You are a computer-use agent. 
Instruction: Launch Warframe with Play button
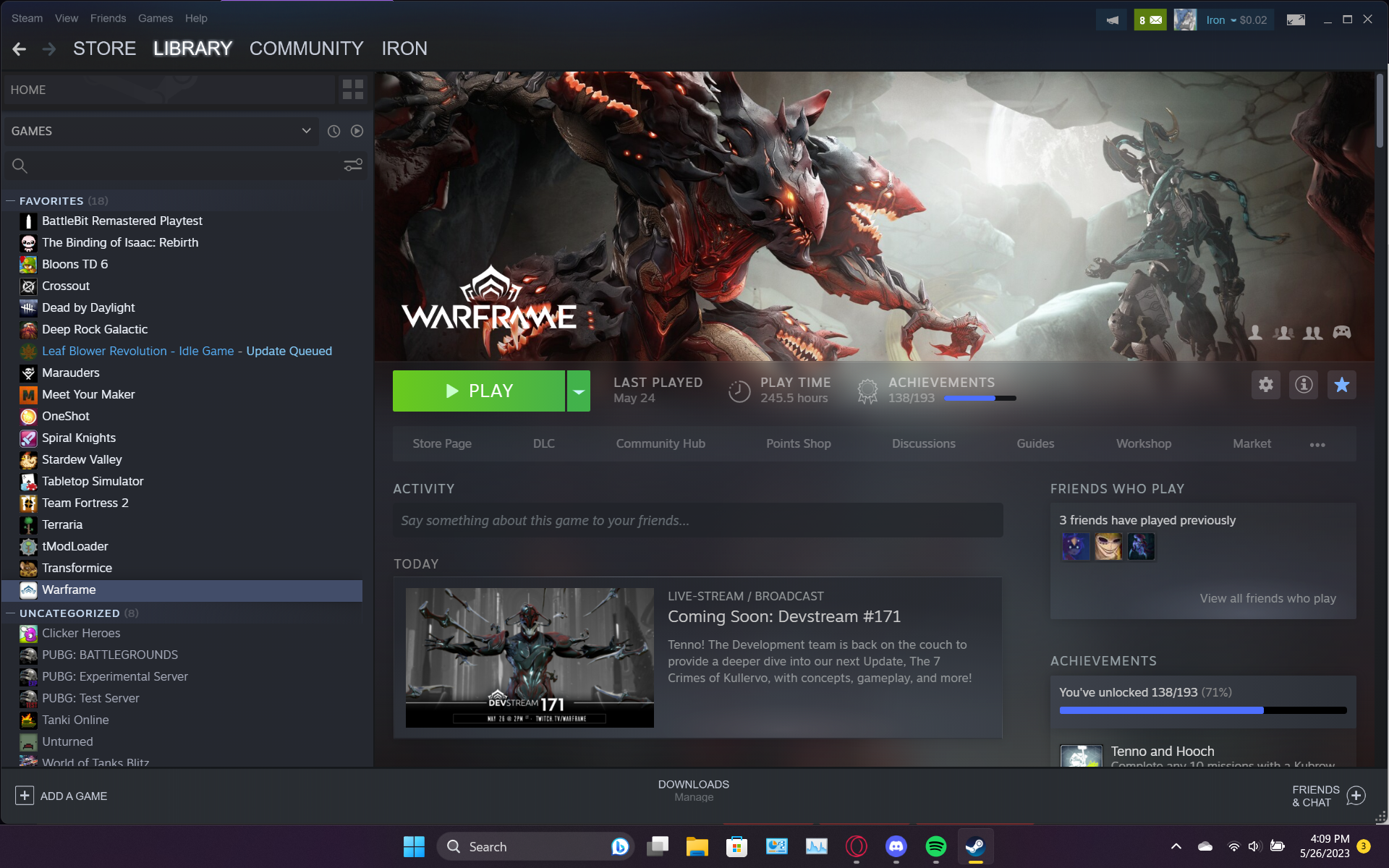pos(478,391)
